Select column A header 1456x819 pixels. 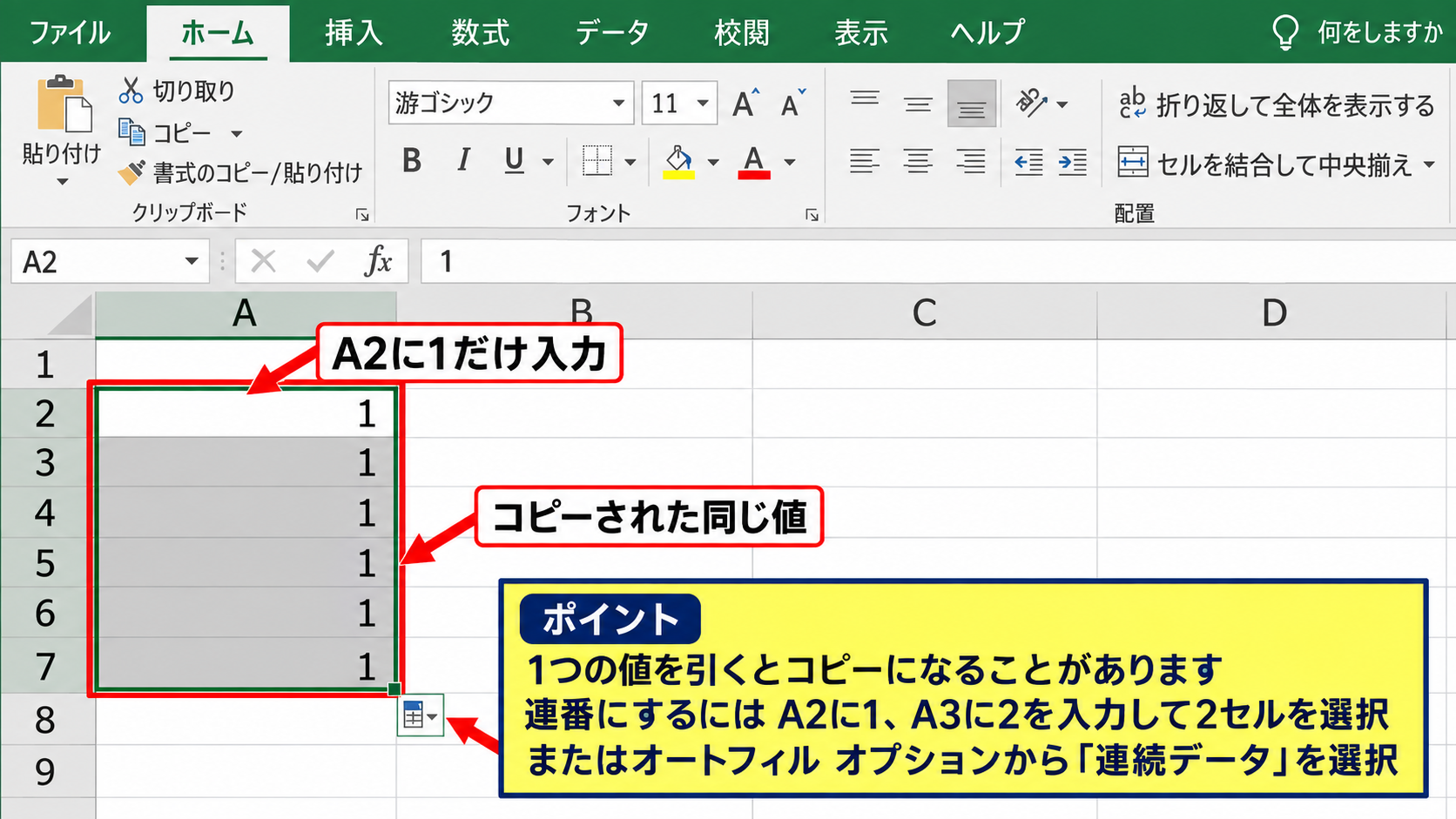point(246,313)
